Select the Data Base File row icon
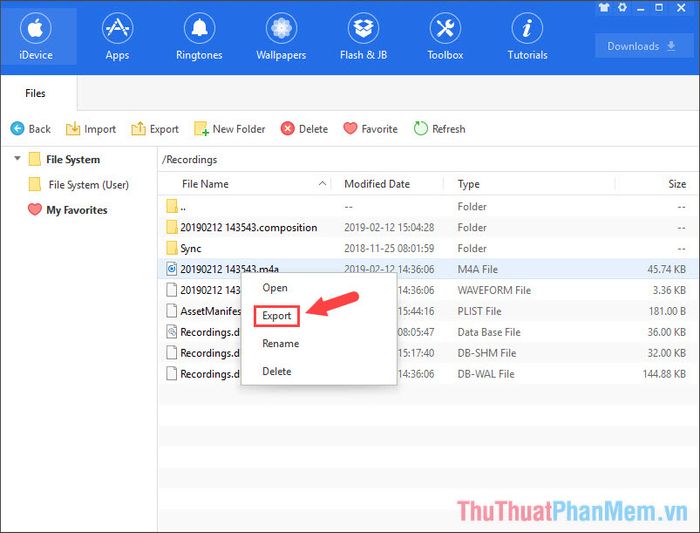700x533 pixels. tap(171, 332)
